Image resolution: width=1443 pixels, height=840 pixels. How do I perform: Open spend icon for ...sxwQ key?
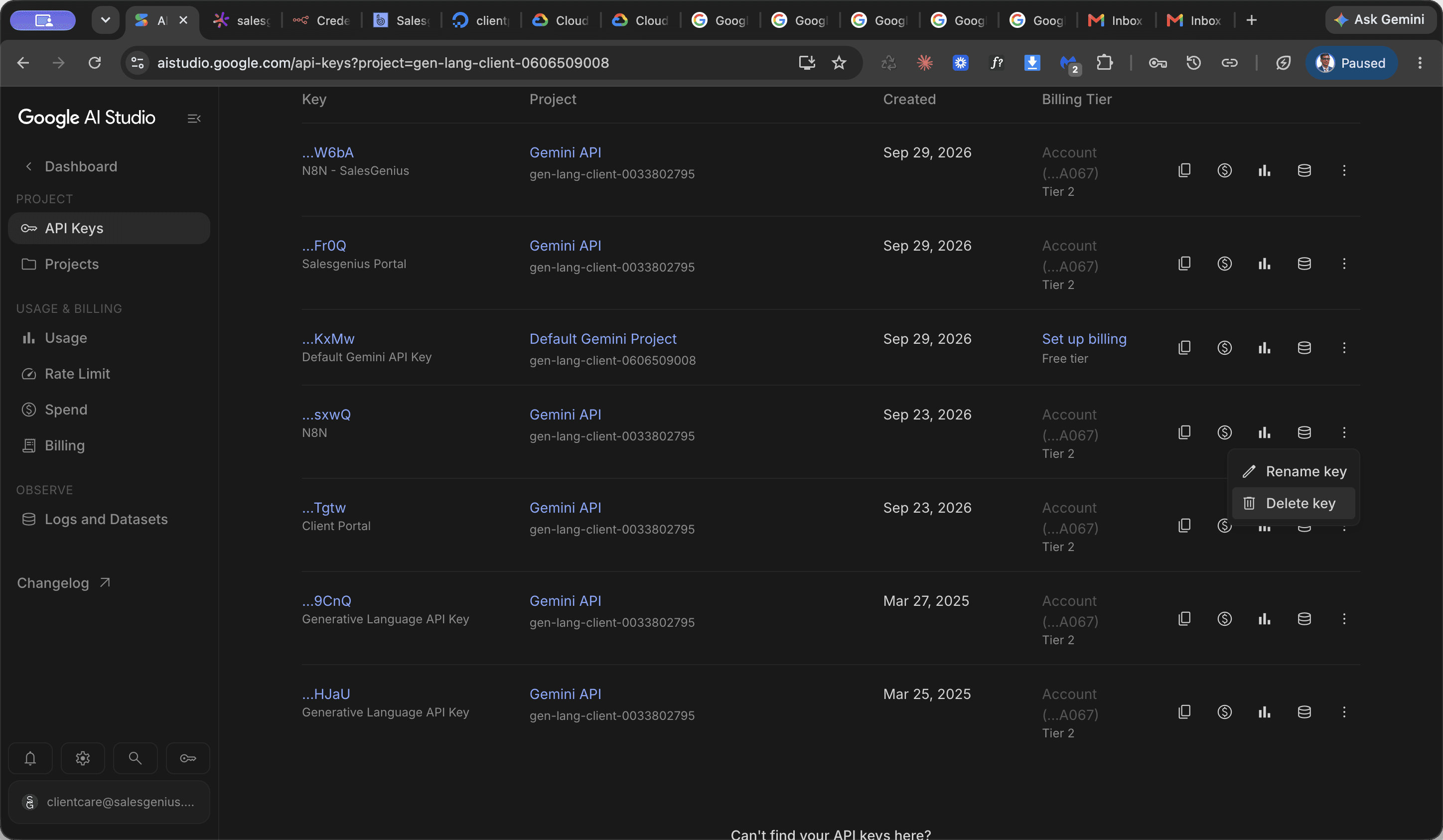[x=1224, y=432]
